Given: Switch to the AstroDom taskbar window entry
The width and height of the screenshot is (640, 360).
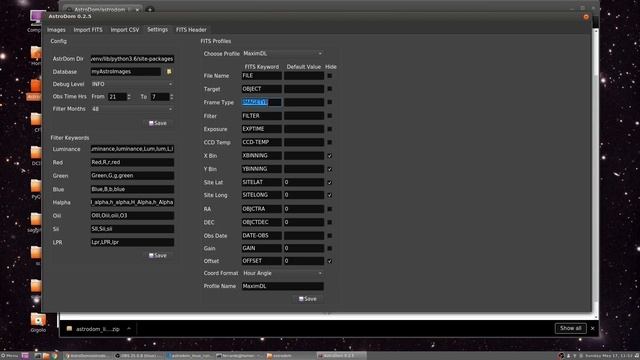Looking at the screenshot, I should click(x=341, y=356).
